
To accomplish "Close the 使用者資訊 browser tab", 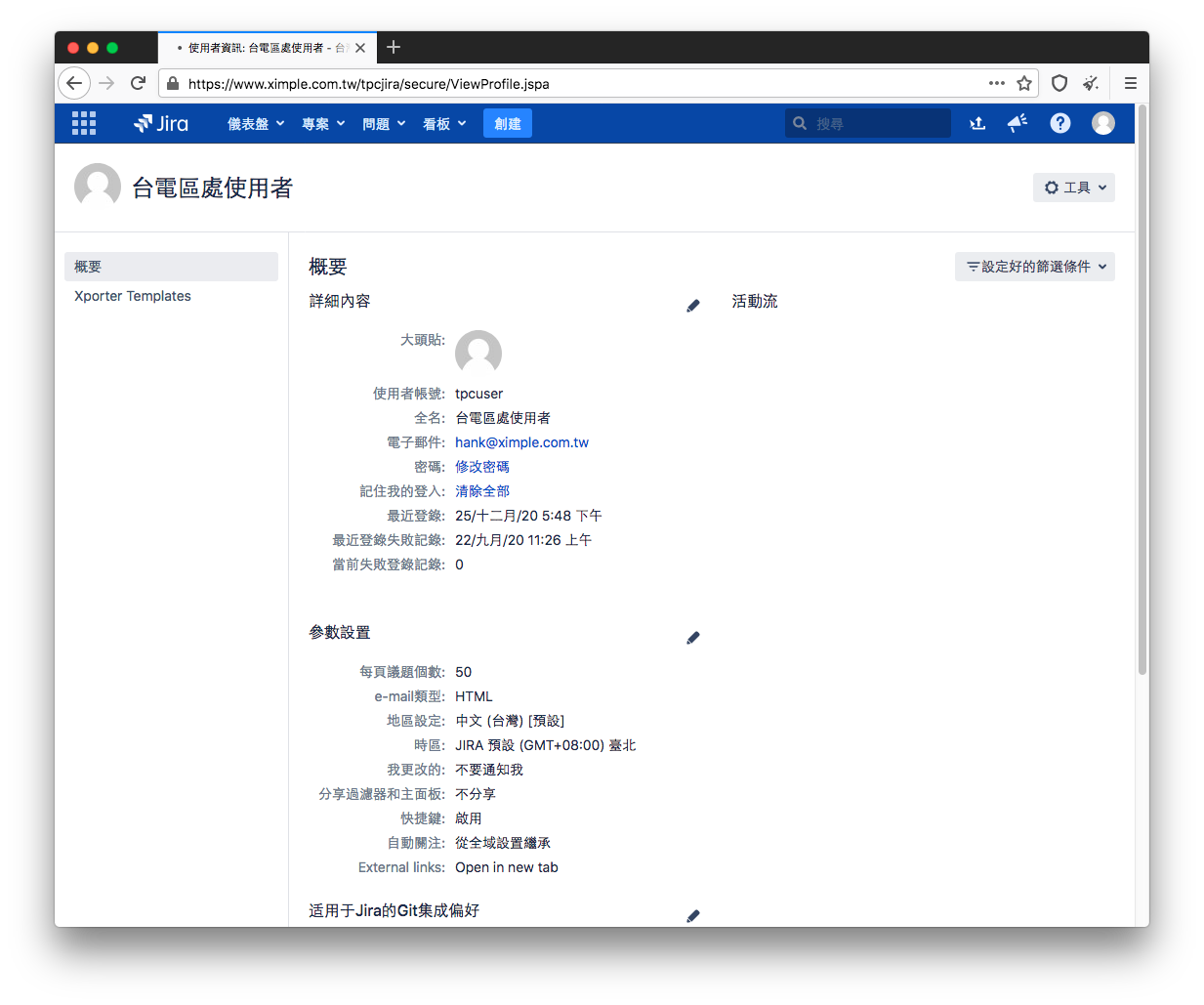I will [x=360, y=48].
